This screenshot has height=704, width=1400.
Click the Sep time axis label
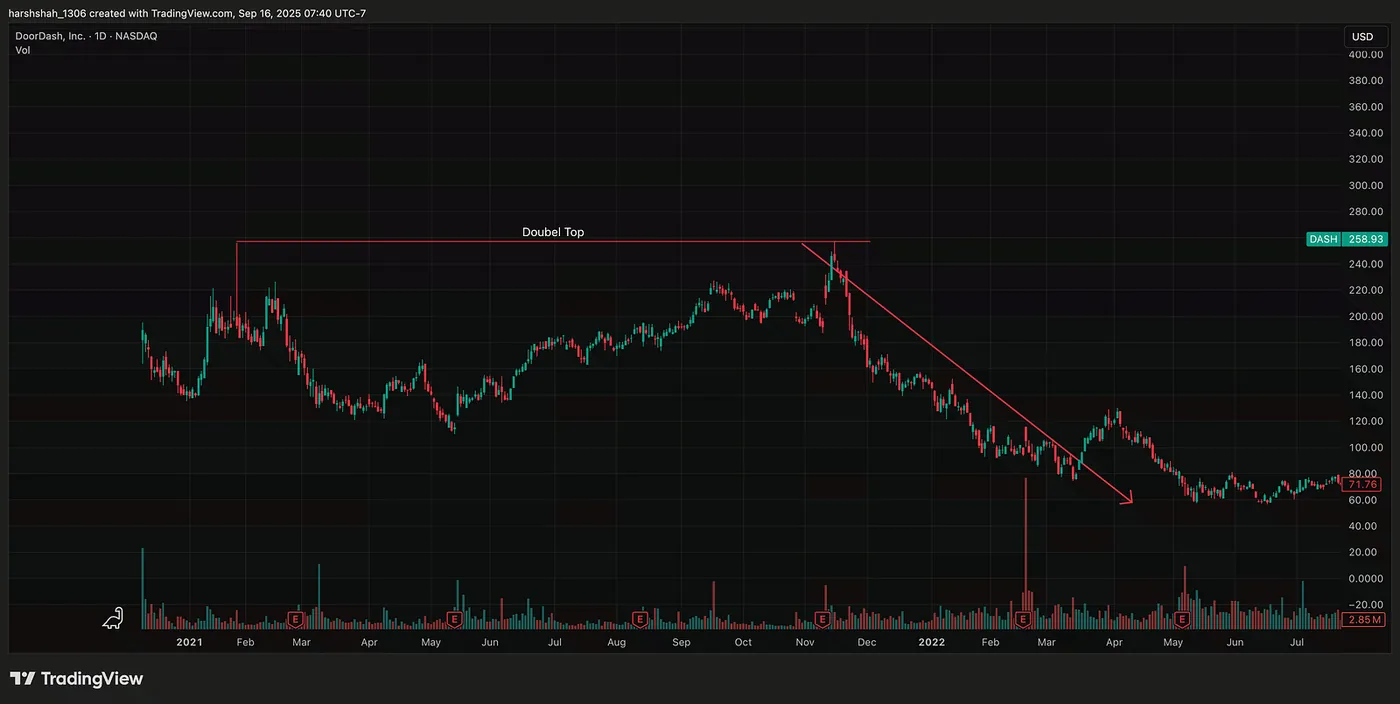pos(681,642)
